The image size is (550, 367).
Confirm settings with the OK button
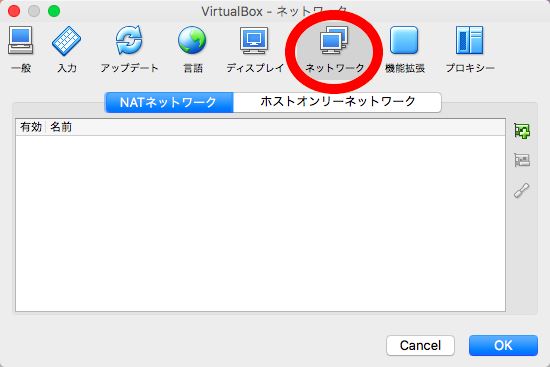503,346
